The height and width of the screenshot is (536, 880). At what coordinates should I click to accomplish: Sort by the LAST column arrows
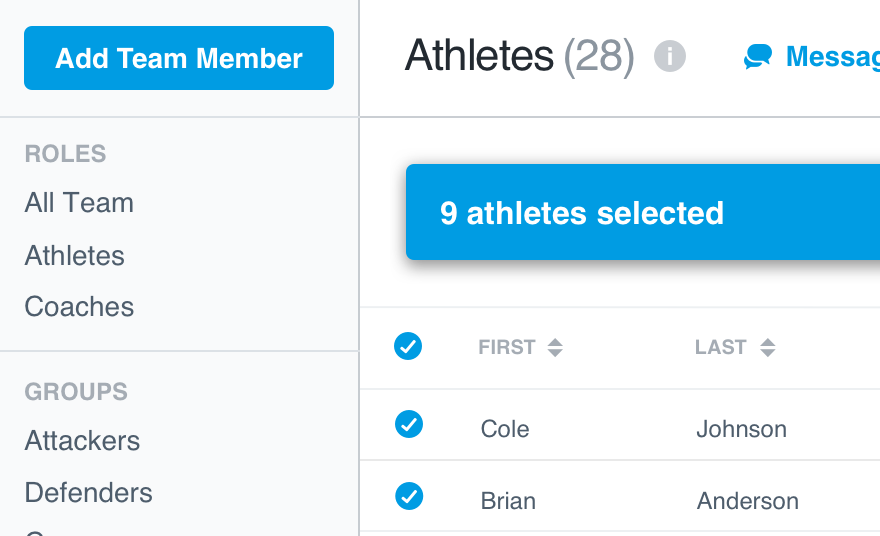tap(768, 347)
